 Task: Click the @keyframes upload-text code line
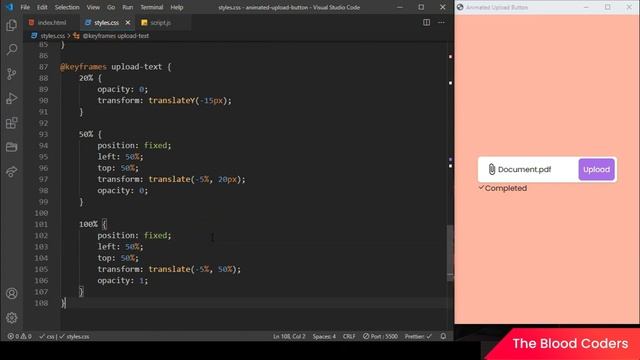pyautogui.click(x=116, y=67)
